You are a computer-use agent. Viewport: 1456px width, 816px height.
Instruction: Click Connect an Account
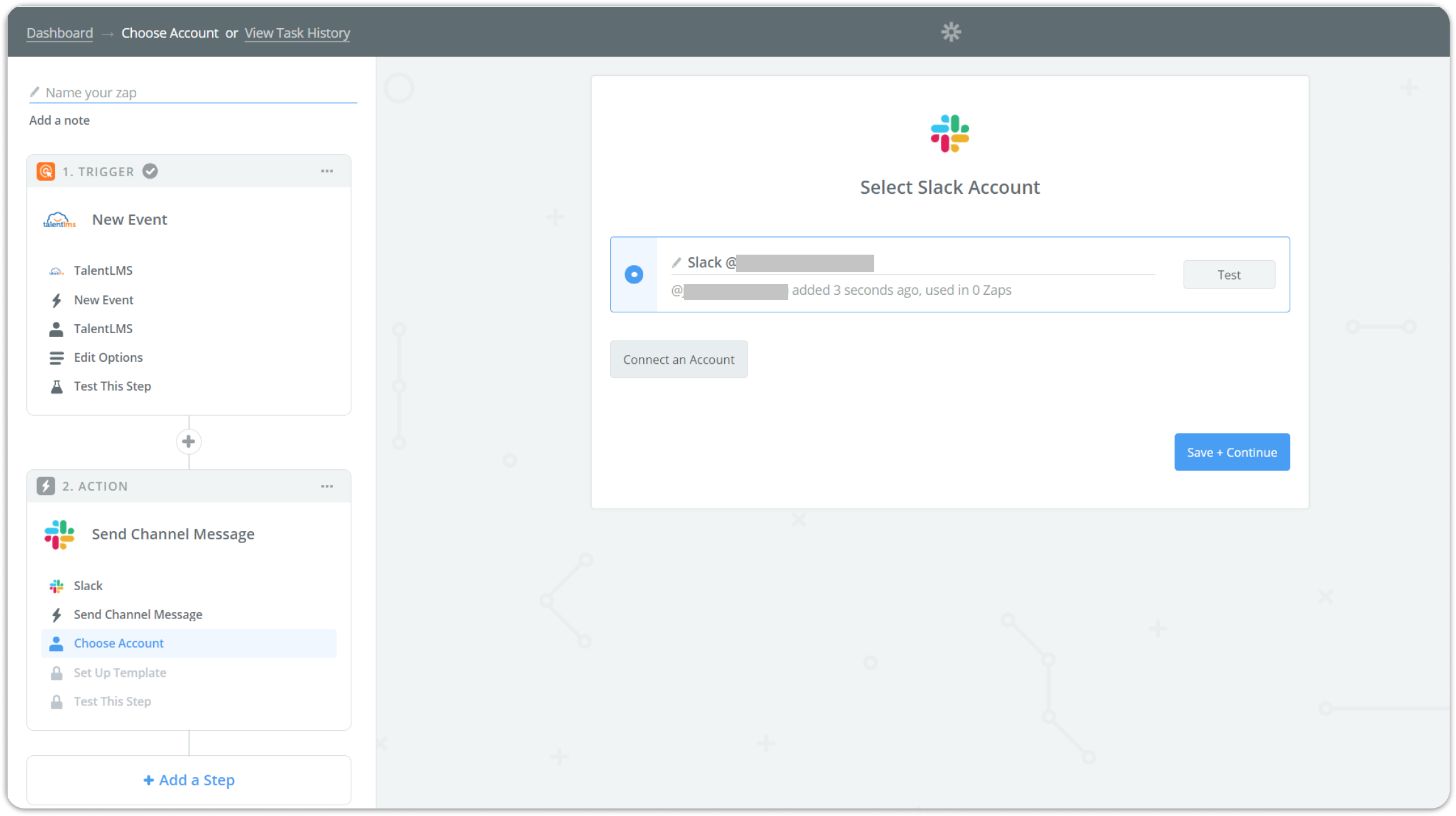678,359
